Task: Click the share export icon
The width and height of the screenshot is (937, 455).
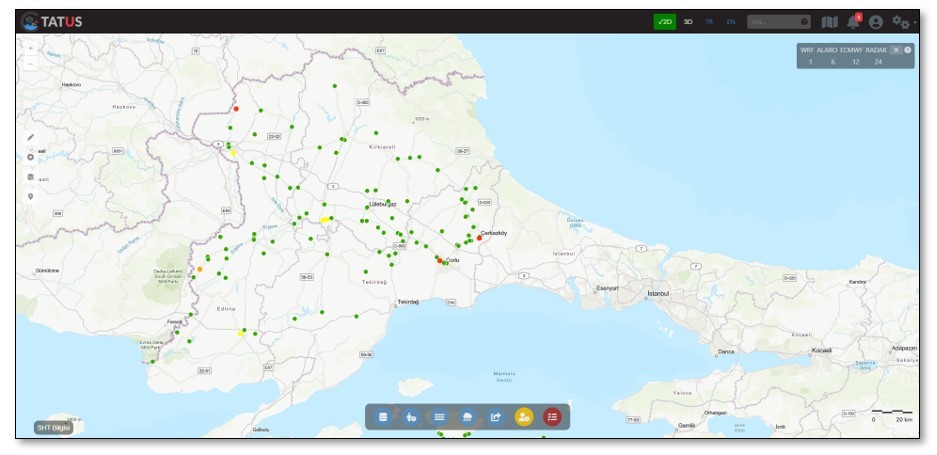Action: pyautogui.click(x=495, y=417)
